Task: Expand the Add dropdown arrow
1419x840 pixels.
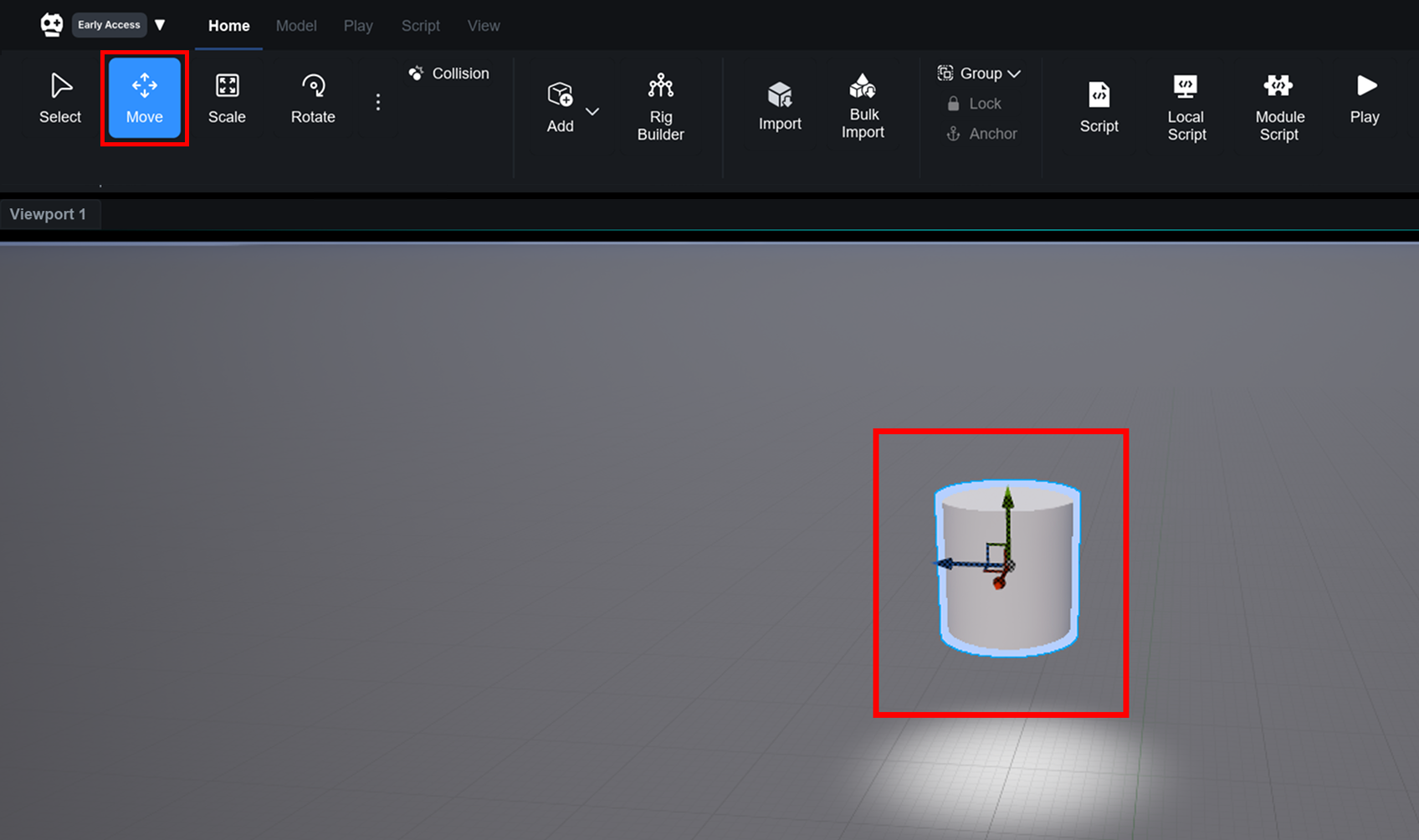Action: coord(592,111)
